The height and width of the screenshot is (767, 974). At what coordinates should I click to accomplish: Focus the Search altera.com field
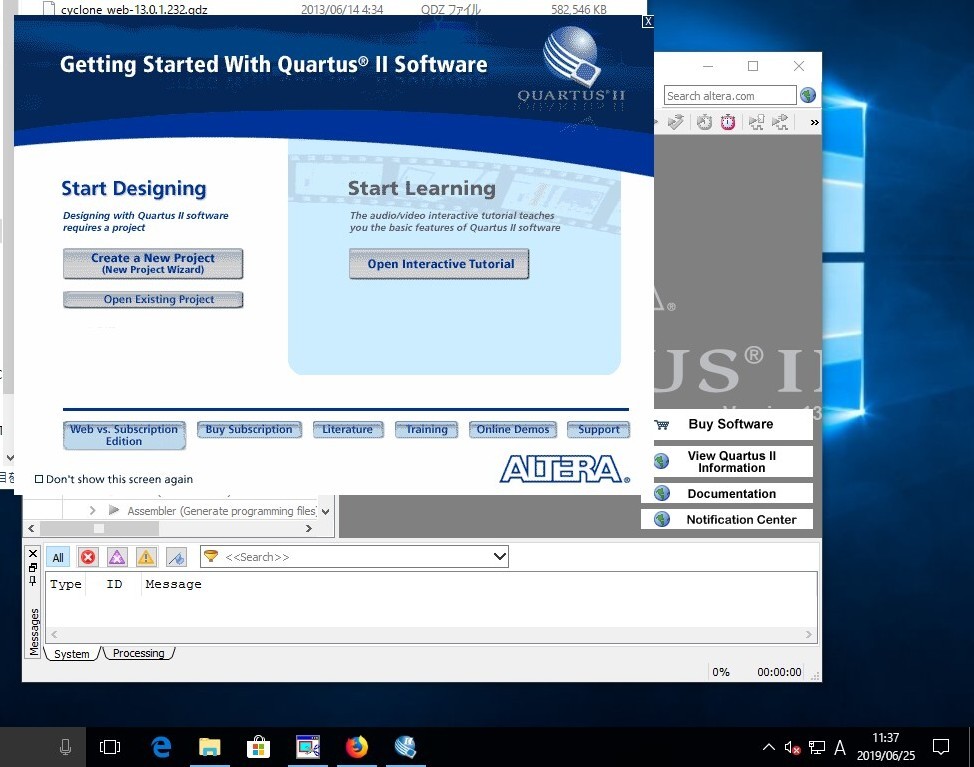(730, 96)
